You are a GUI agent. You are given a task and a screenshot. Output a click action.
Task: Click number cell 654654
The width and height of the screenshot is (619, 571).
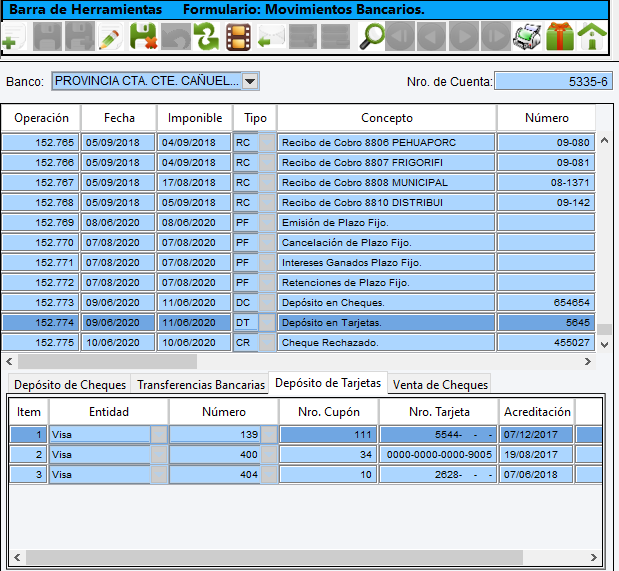[546, 302]
